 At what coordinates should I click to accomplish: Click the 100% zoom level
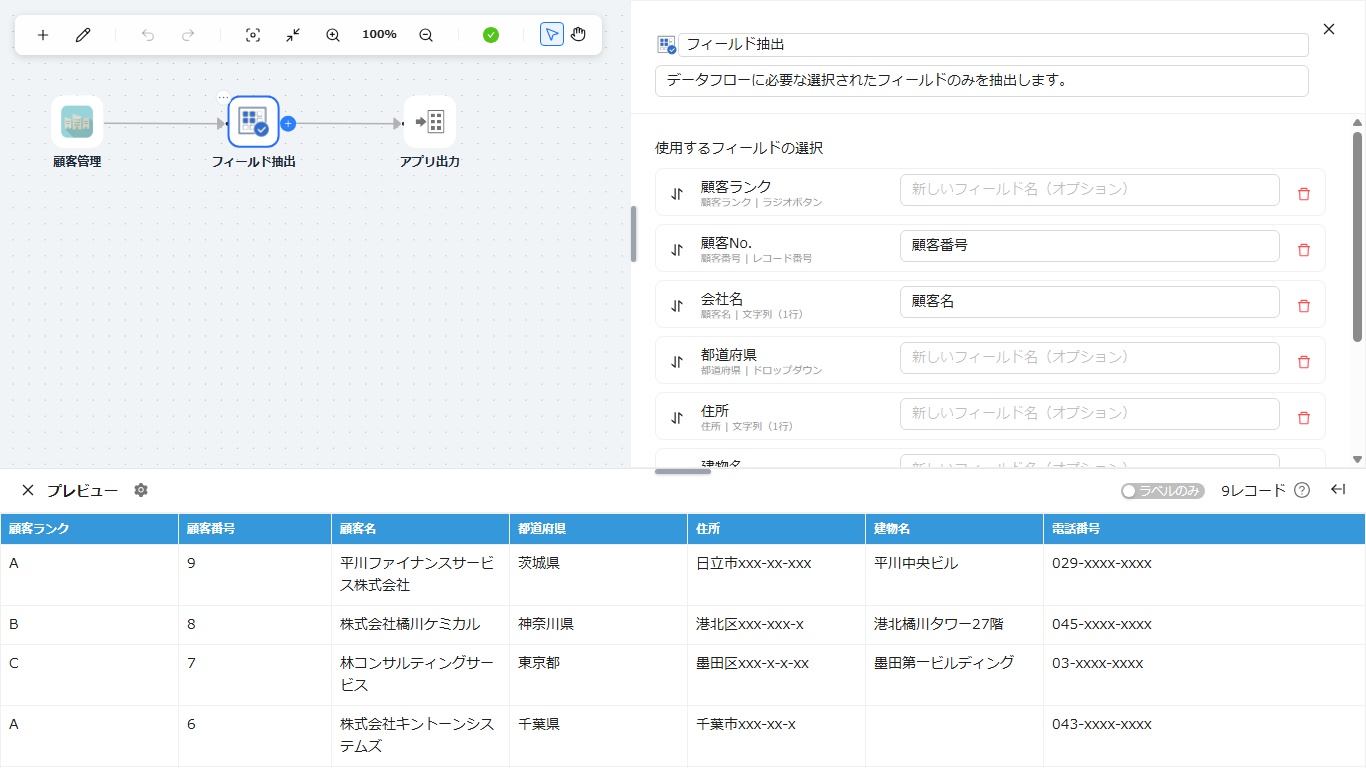[x=379, y=34]
